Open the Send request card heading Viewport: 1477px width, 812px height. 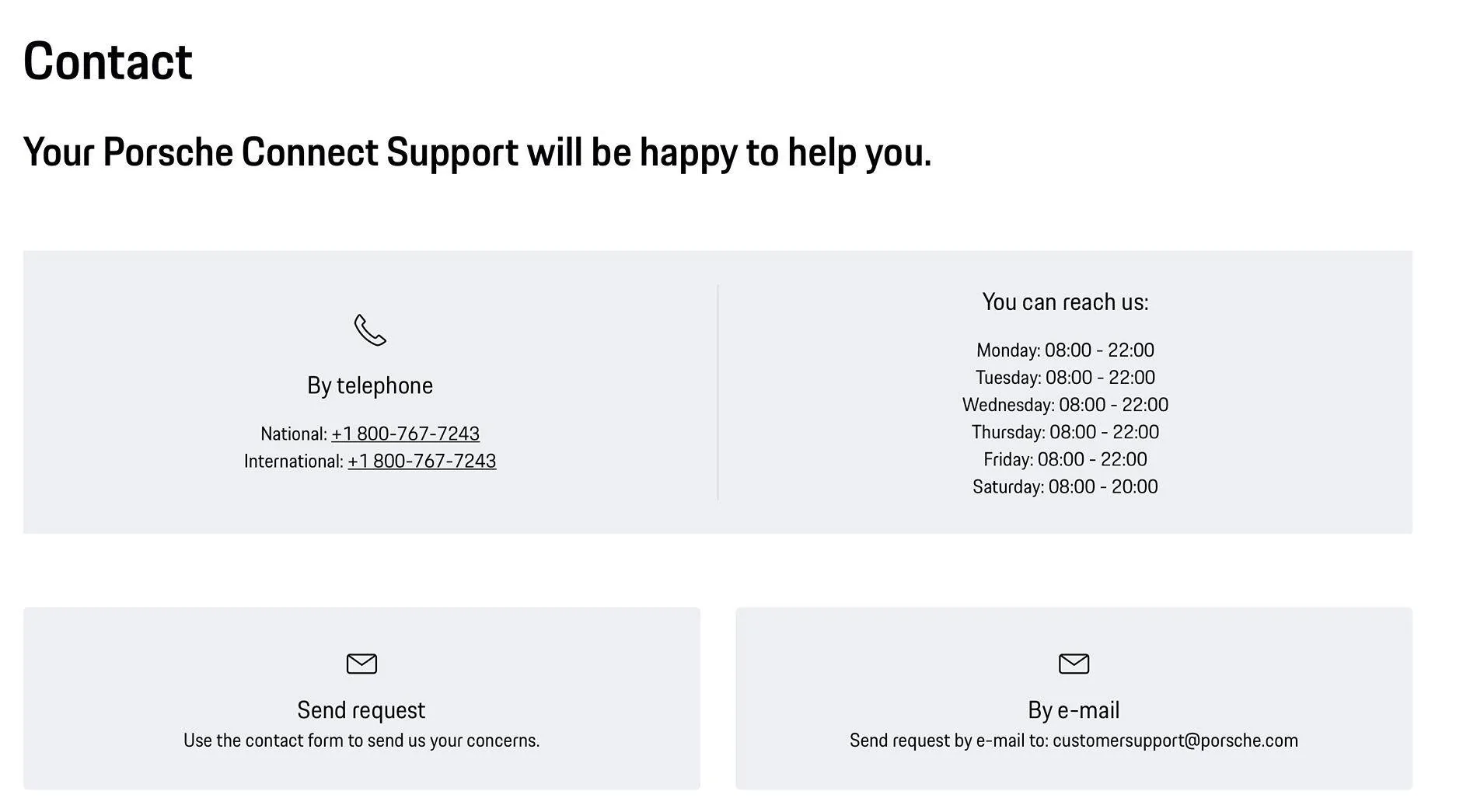(x=361, y=709)
